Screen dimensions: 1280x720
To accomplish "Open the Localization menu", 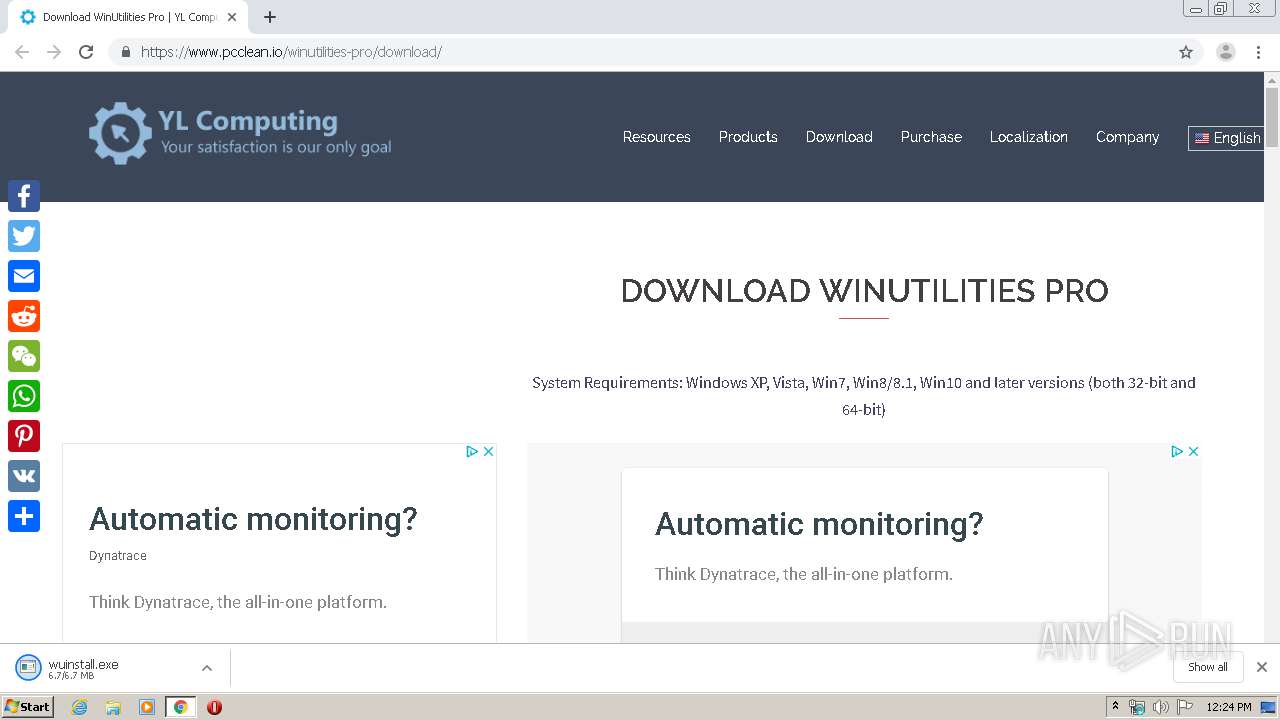I will click(1029, 137).
